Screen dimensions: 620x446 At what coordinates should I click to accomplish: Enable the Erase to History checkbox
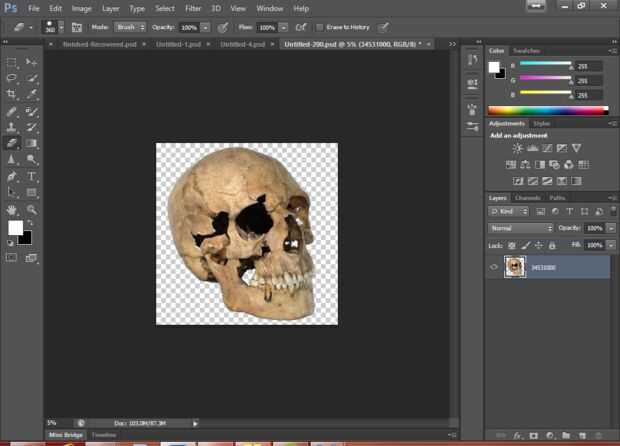[319, 27]
